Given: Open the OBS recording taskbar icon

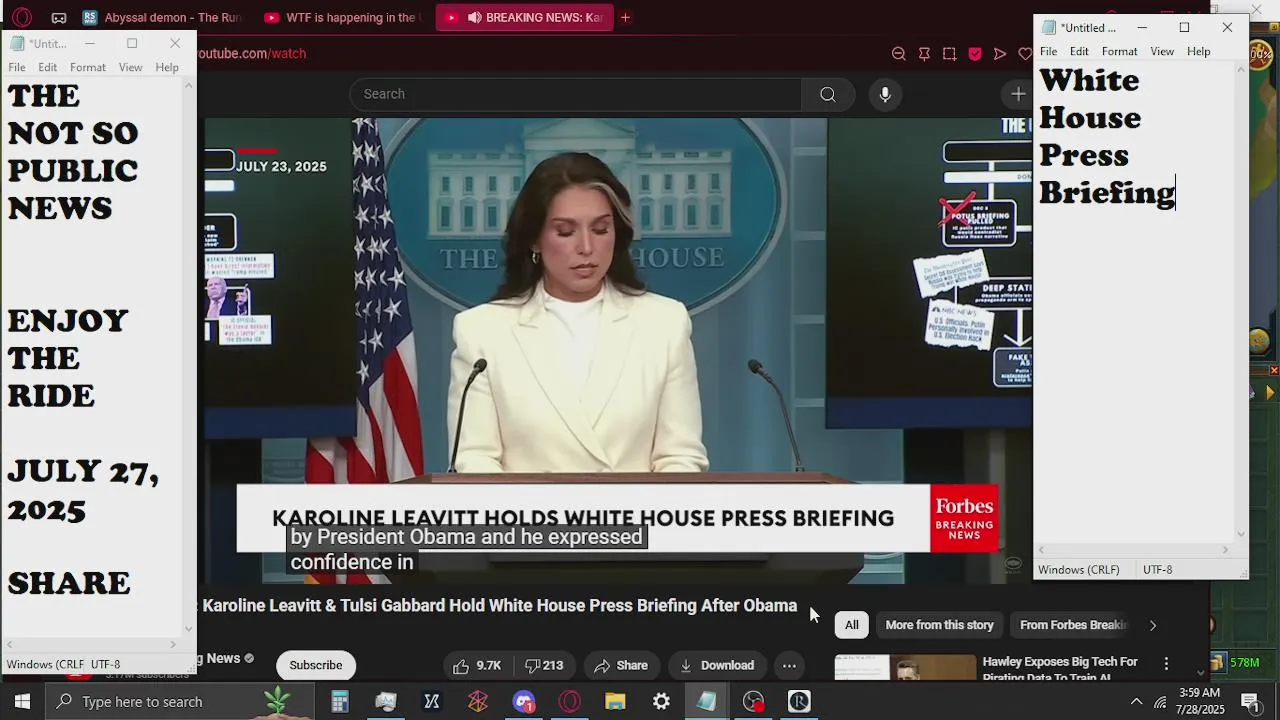Looking at the screenshot, I should tap(753, 701).
